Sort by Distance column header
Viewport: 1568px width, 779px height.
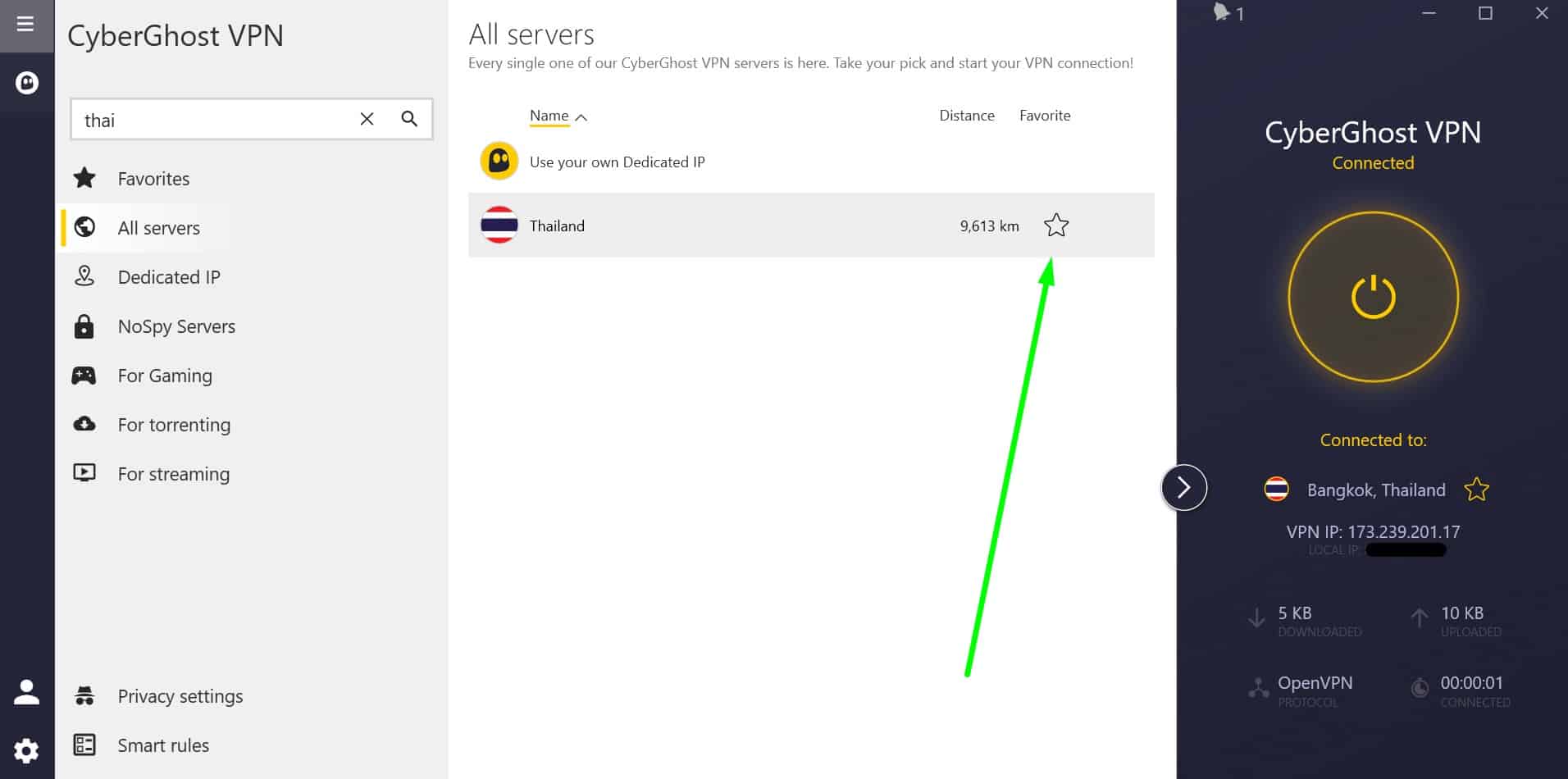(967, 116)
